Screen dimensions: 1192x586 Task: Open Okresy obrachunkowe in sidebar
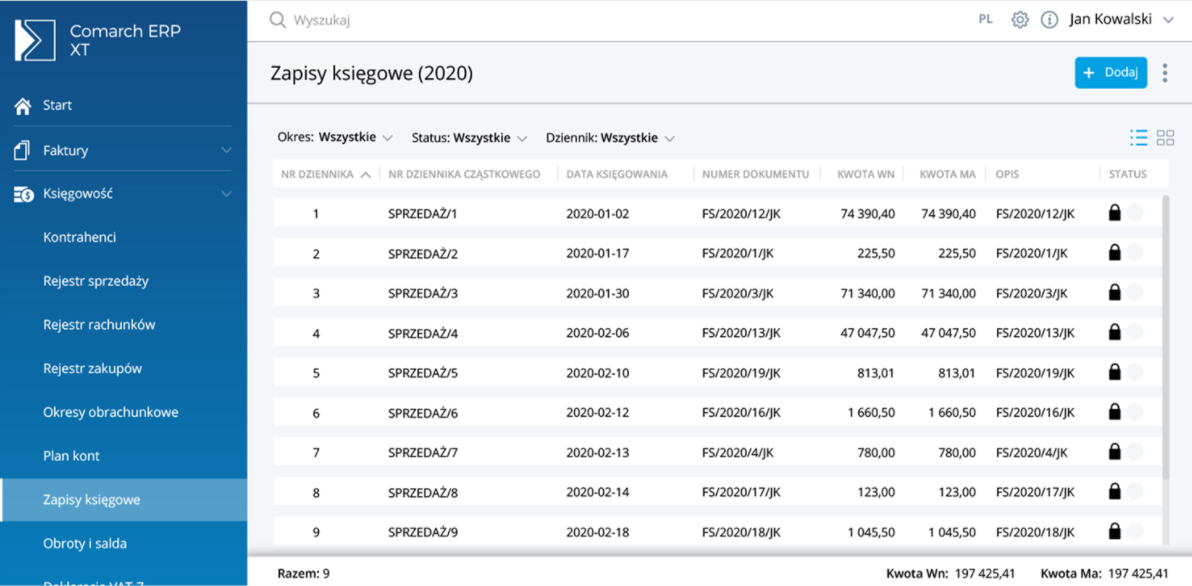tap(111, 413)
